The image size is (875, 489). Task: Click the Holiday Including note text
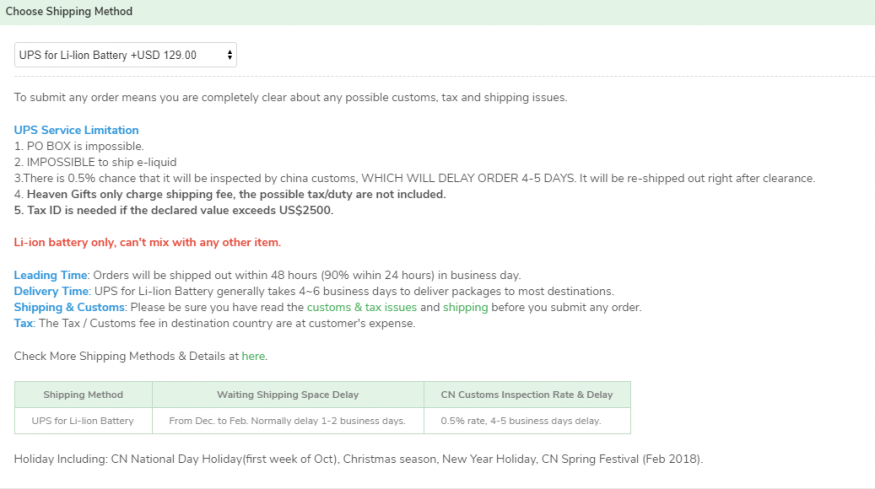tap(358, 459)
